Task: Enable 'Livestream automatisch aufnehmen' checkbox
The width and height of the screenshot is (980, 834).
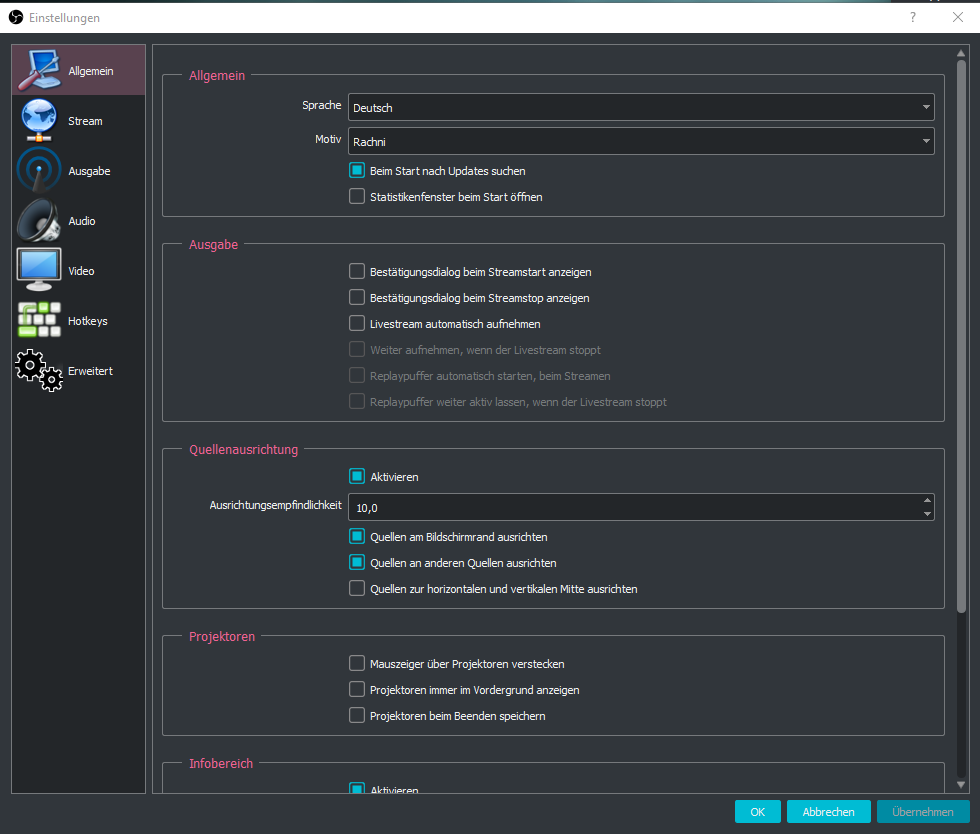Action: (357, 324)
